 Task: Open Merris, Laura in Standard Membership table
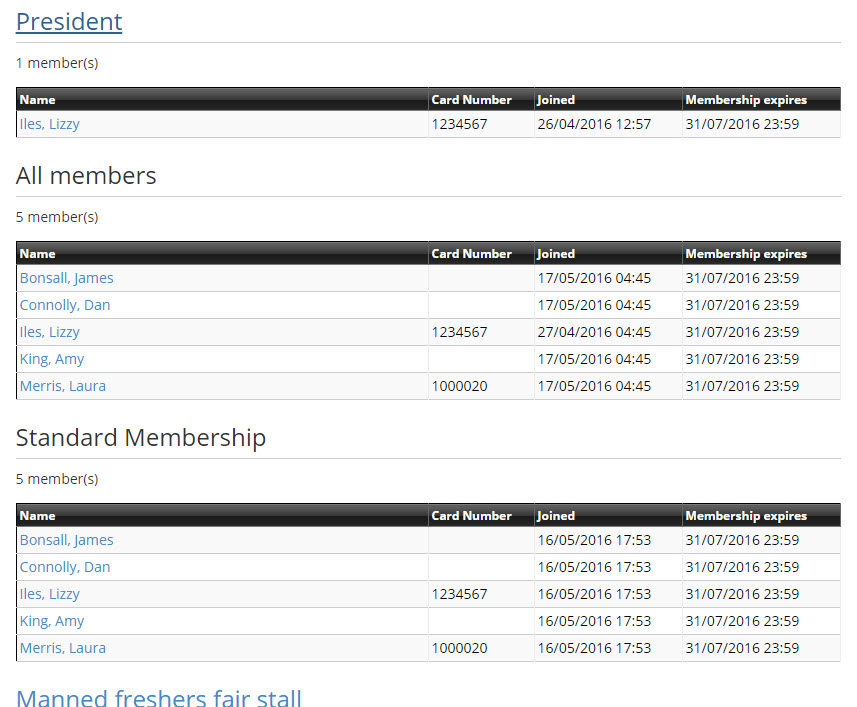click(x=63, y=648)
